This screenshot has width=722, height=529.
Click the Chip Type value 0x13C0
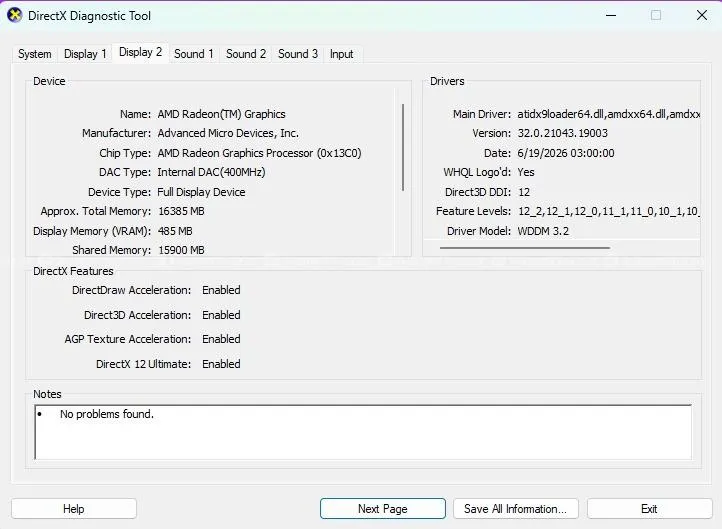(339, 153)
